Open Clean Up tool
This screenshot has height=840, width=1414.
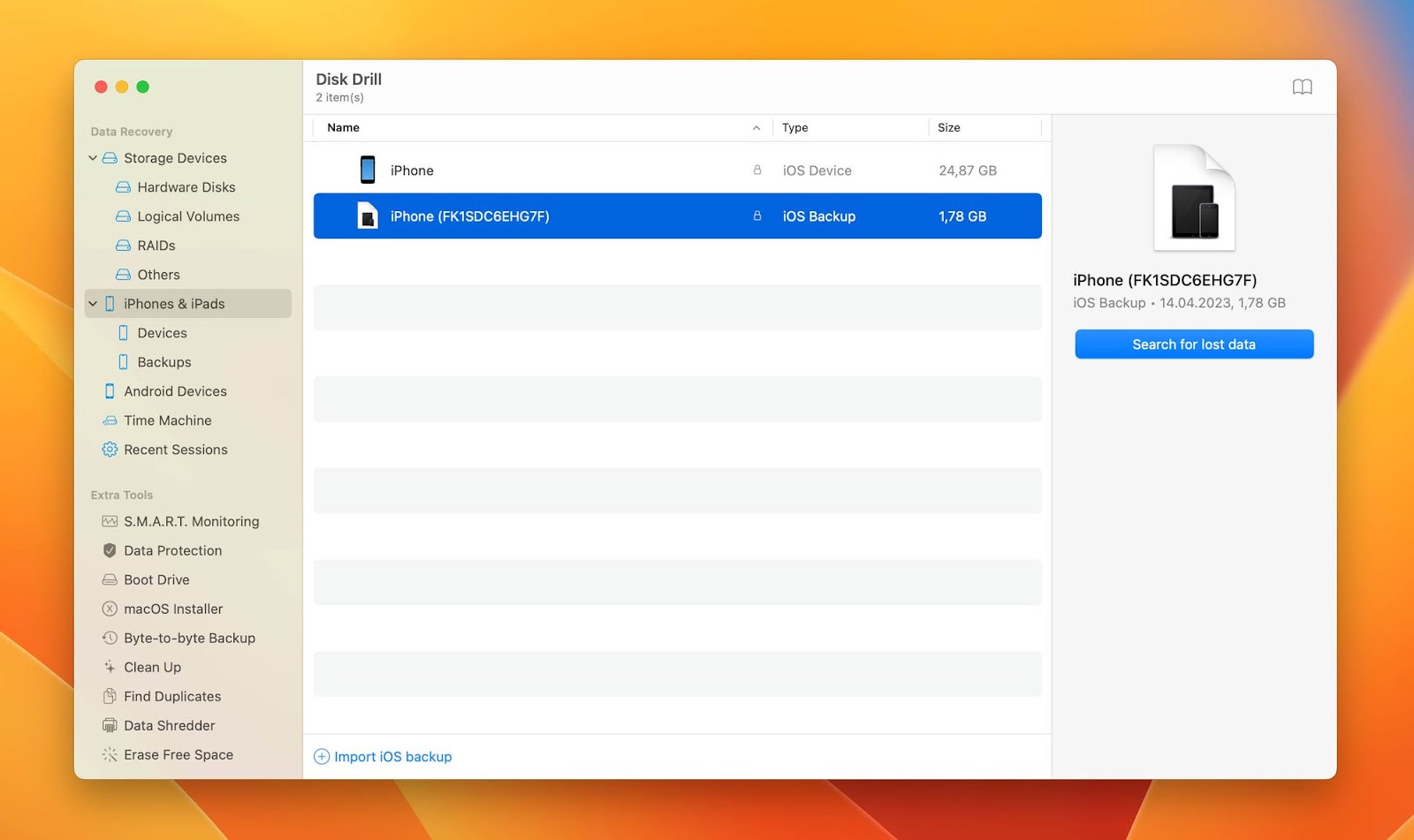(152, 668)
